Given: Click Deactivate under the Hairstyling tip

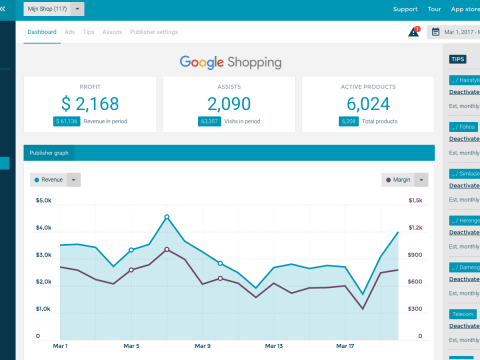Looking at the screenshot, I should tap(464, 92).
